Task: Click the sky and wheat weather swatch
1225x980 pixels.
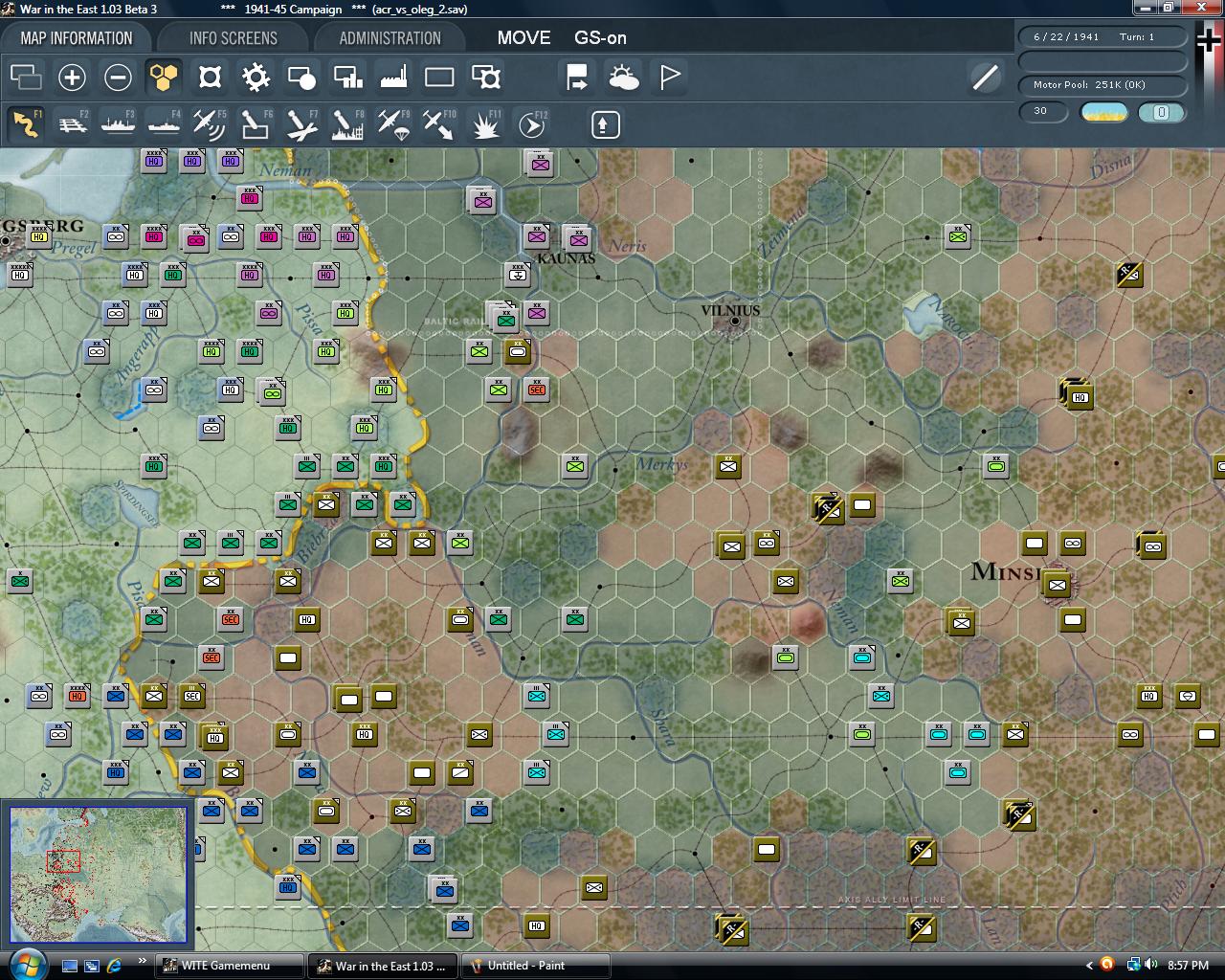Action: [x=1103, y=112]
